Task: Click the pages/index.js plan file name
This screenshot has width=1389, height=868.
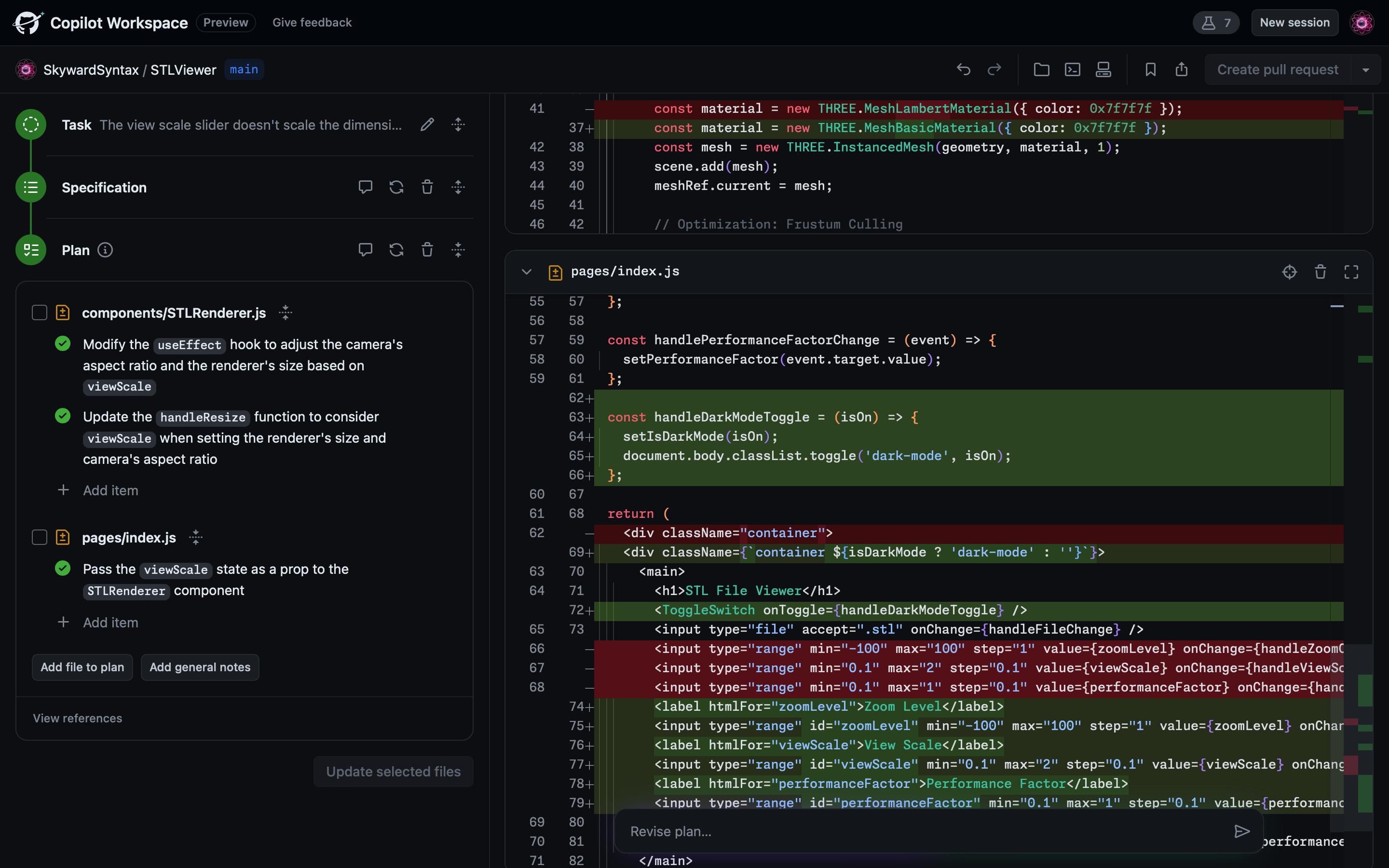Action: click(x=129, y=537)
